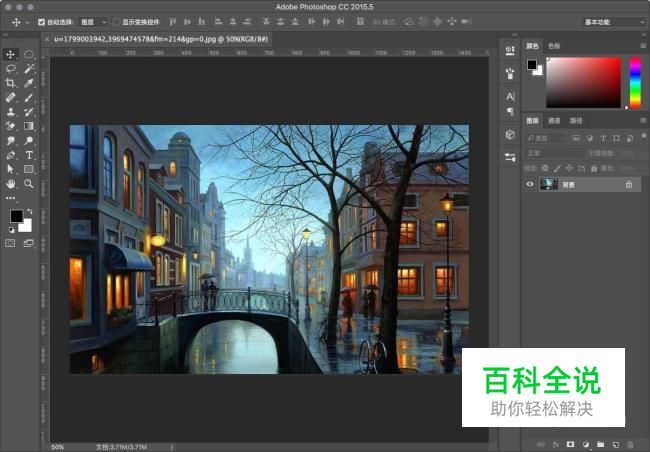Image resolution: width=650 pixels, height=452 pixels.
Task: Select the Eyedropper tool
Action: [29, 83]
